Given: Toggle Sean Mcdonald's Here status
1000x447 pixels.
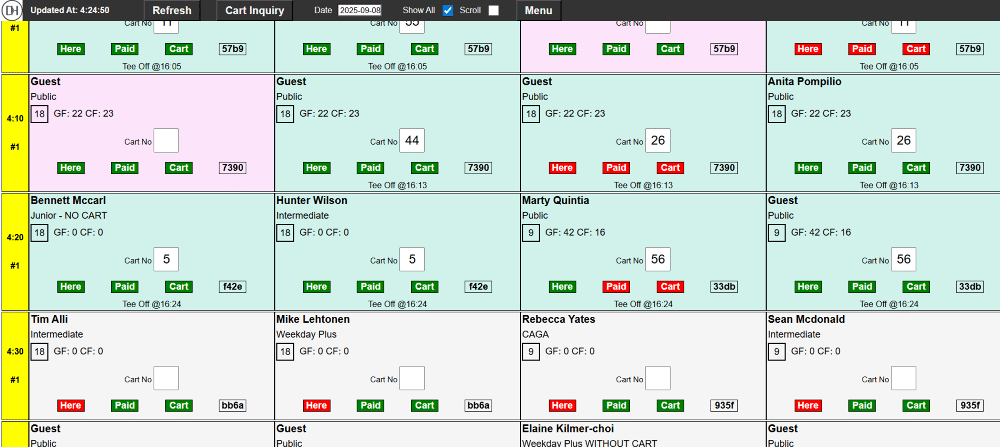Looking at the screenshot, I should click(808, 405).
